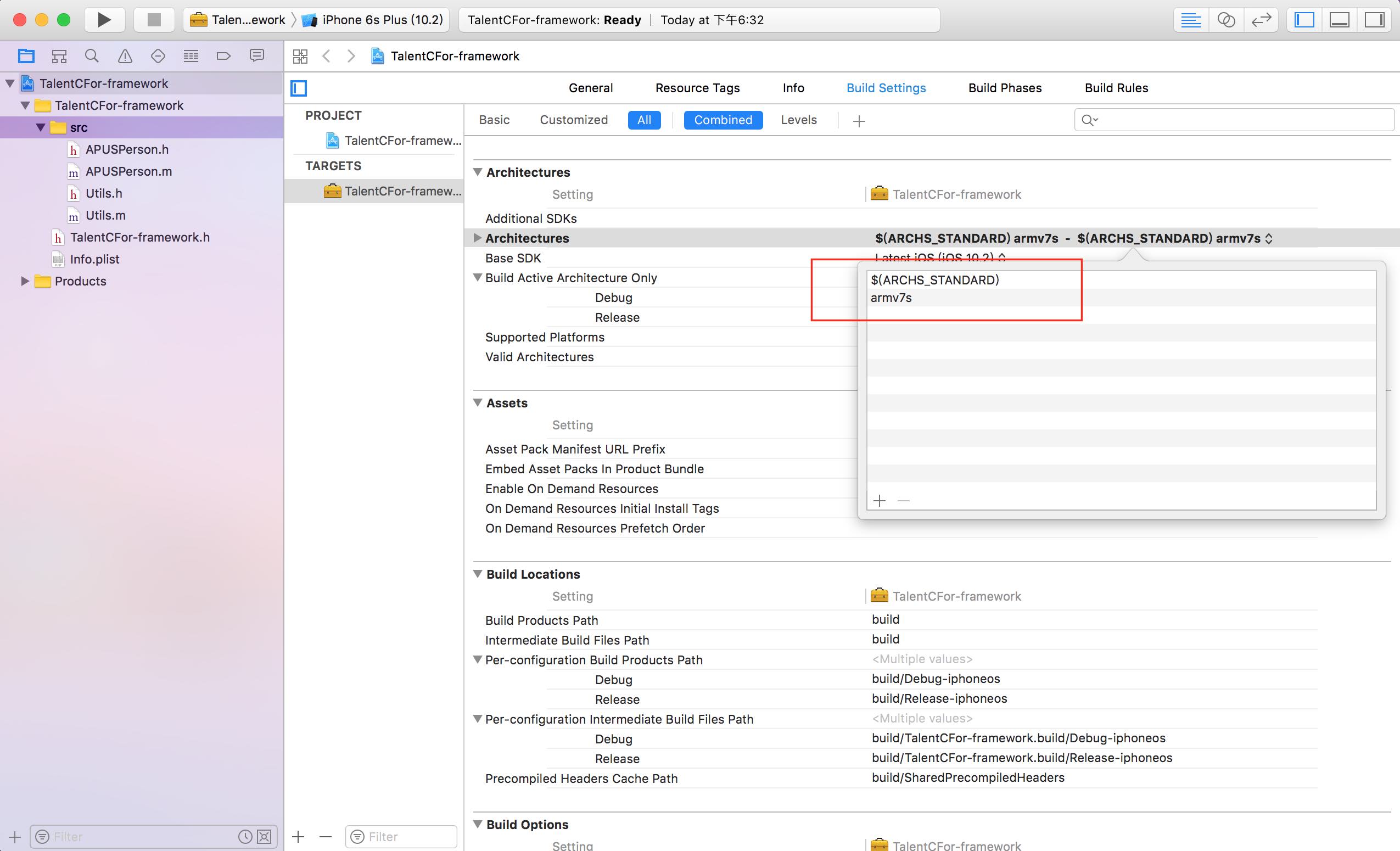Open the Find navigator magnifier icon

pyautogui.click(x=92, y=55)
